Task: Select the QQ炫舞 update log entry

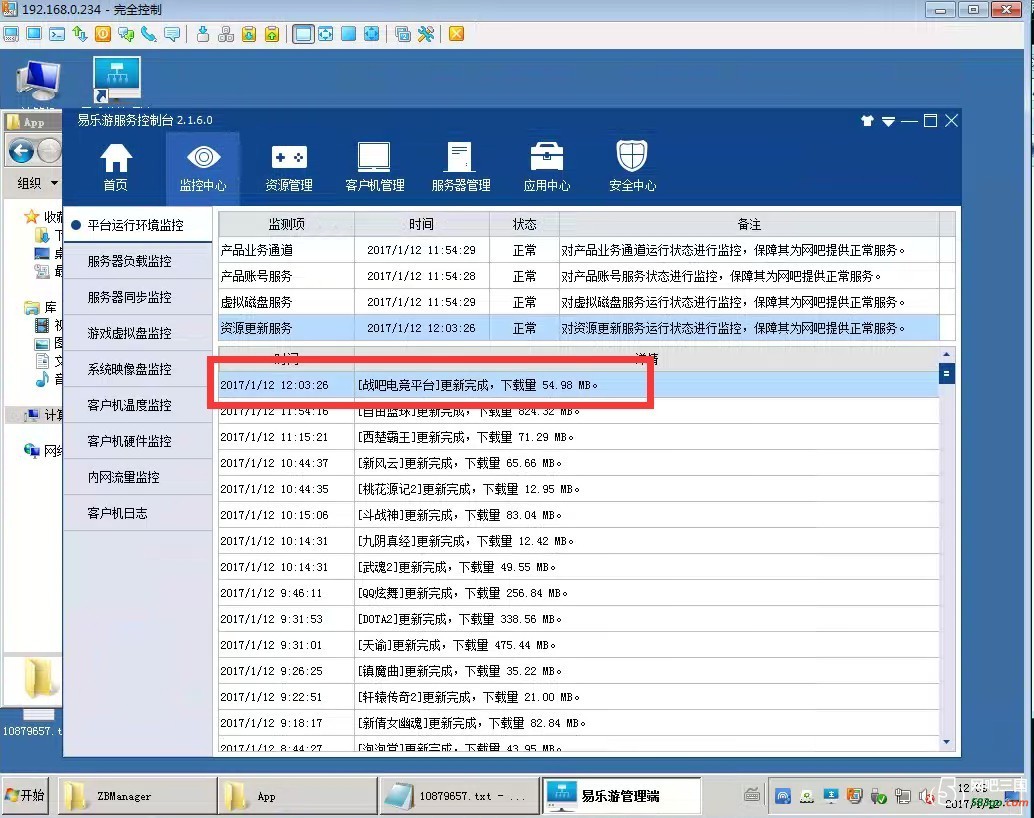Action: click(579, 593)
